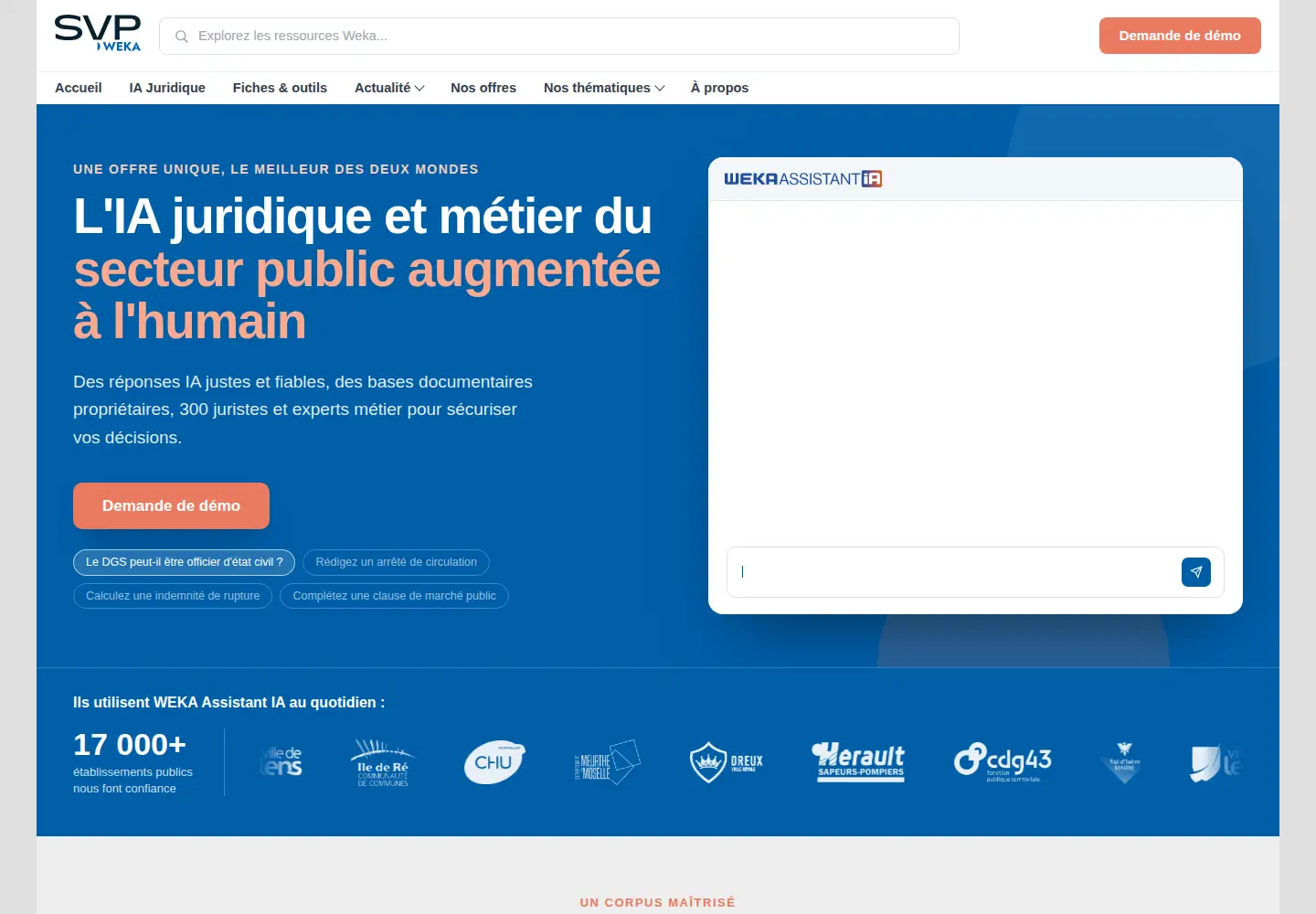
Task: Click the Hérault Sapeurs-Pompiers logo
Action: pos(859,762)
